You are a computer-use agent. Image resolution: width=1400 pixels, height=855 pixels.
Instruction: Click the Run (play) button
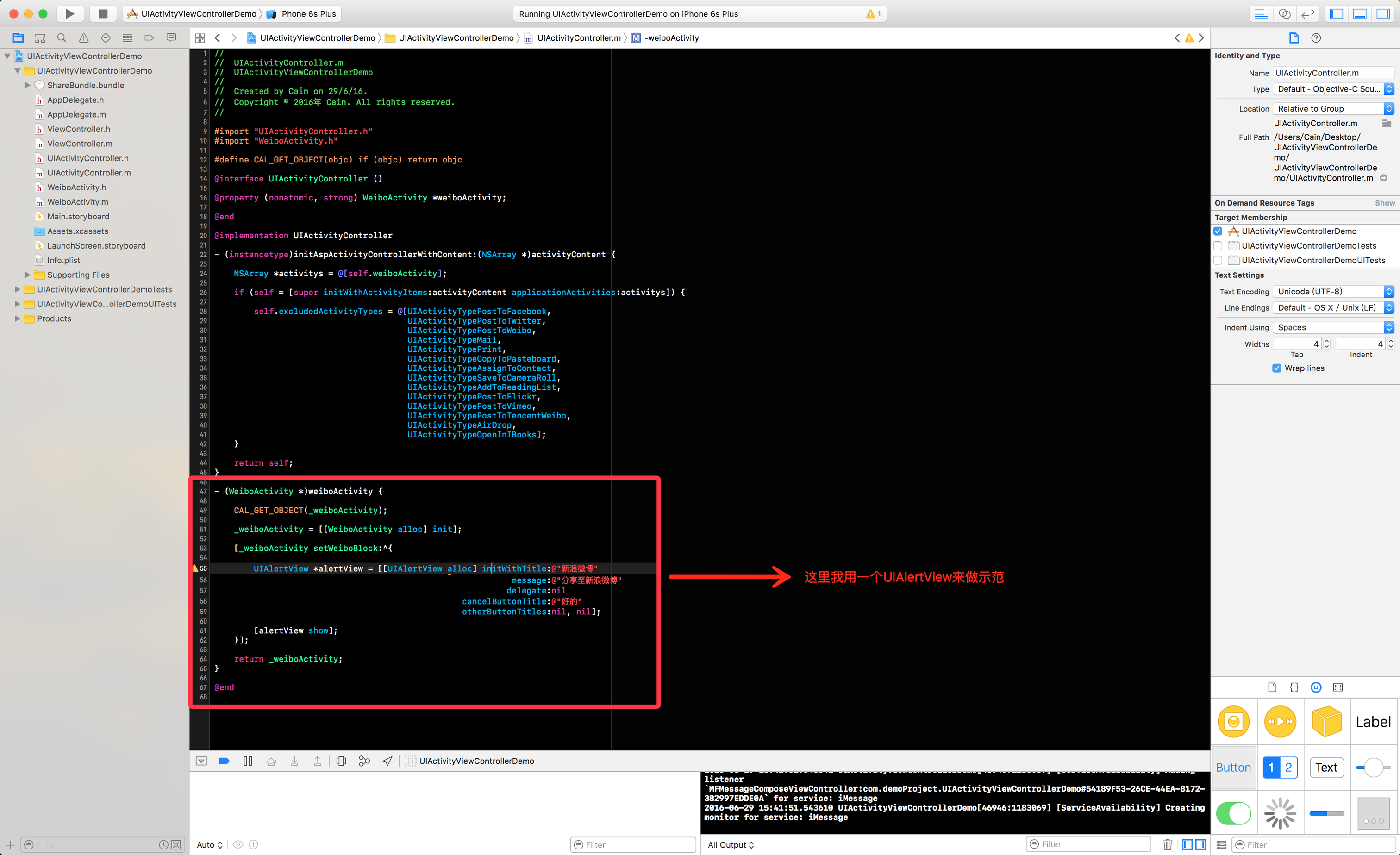(x=69, y=13)
